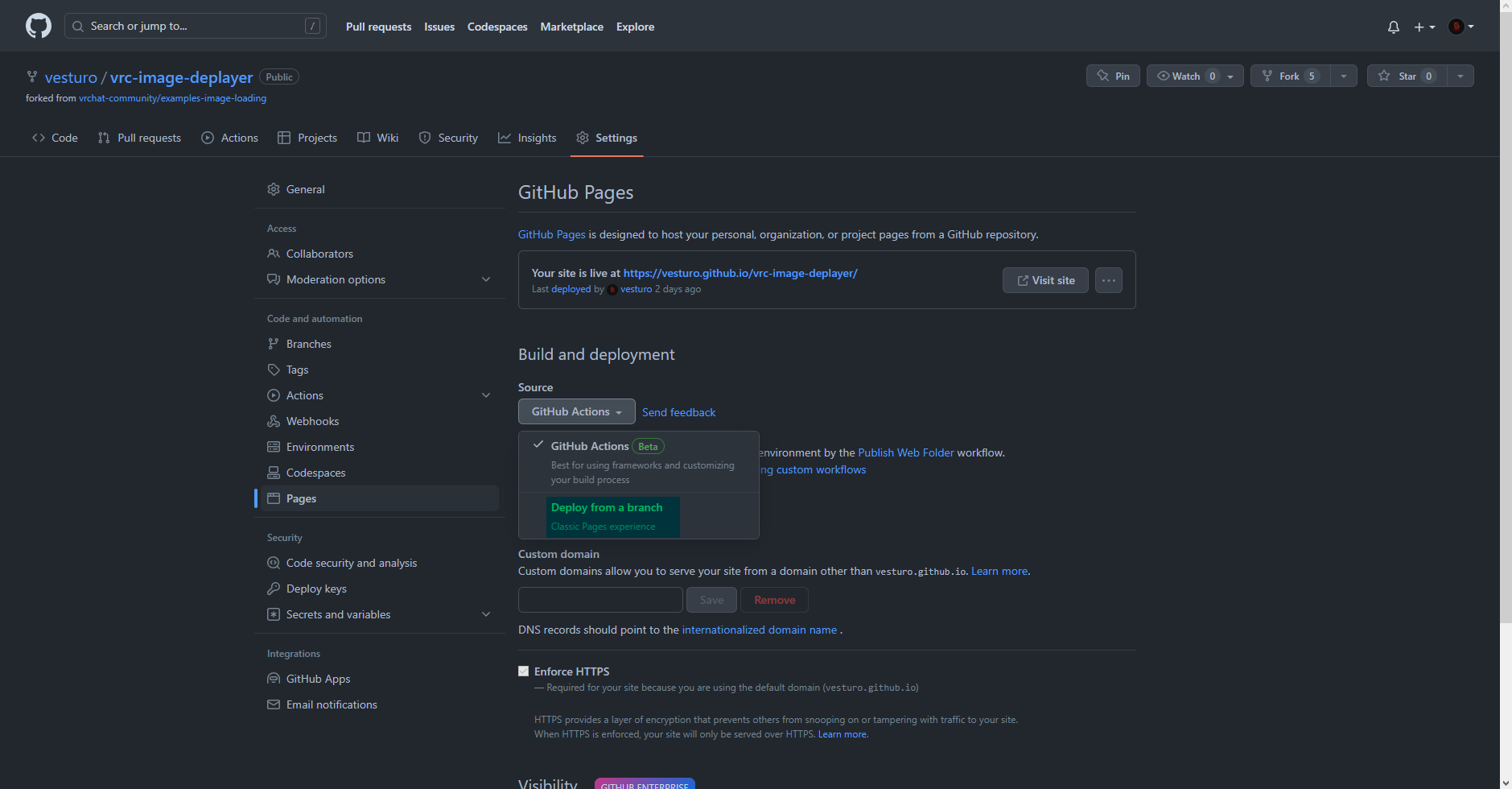Open the internationalized domain name link

[760, 630]
